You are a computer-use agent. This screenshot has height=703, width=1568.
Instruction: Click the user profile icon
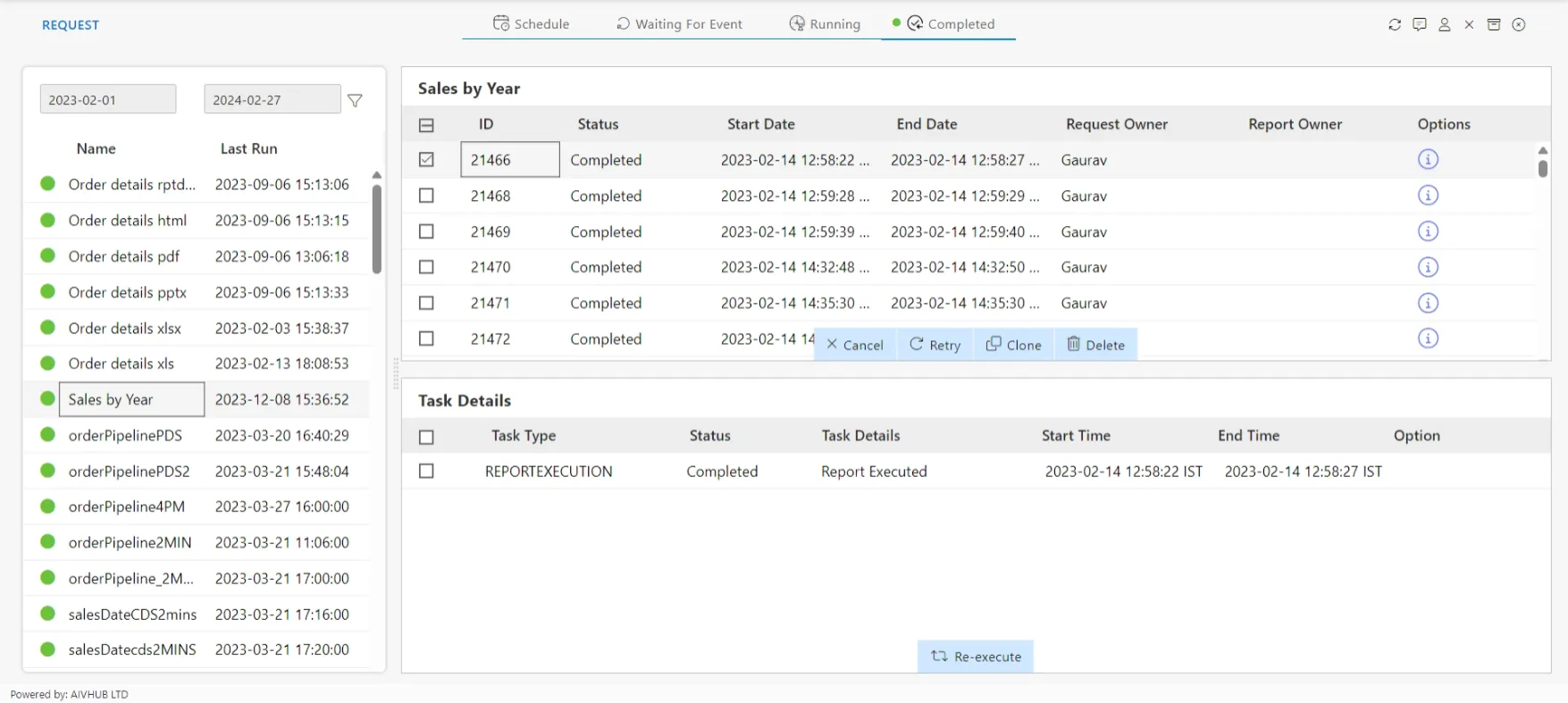(1445, 25)
